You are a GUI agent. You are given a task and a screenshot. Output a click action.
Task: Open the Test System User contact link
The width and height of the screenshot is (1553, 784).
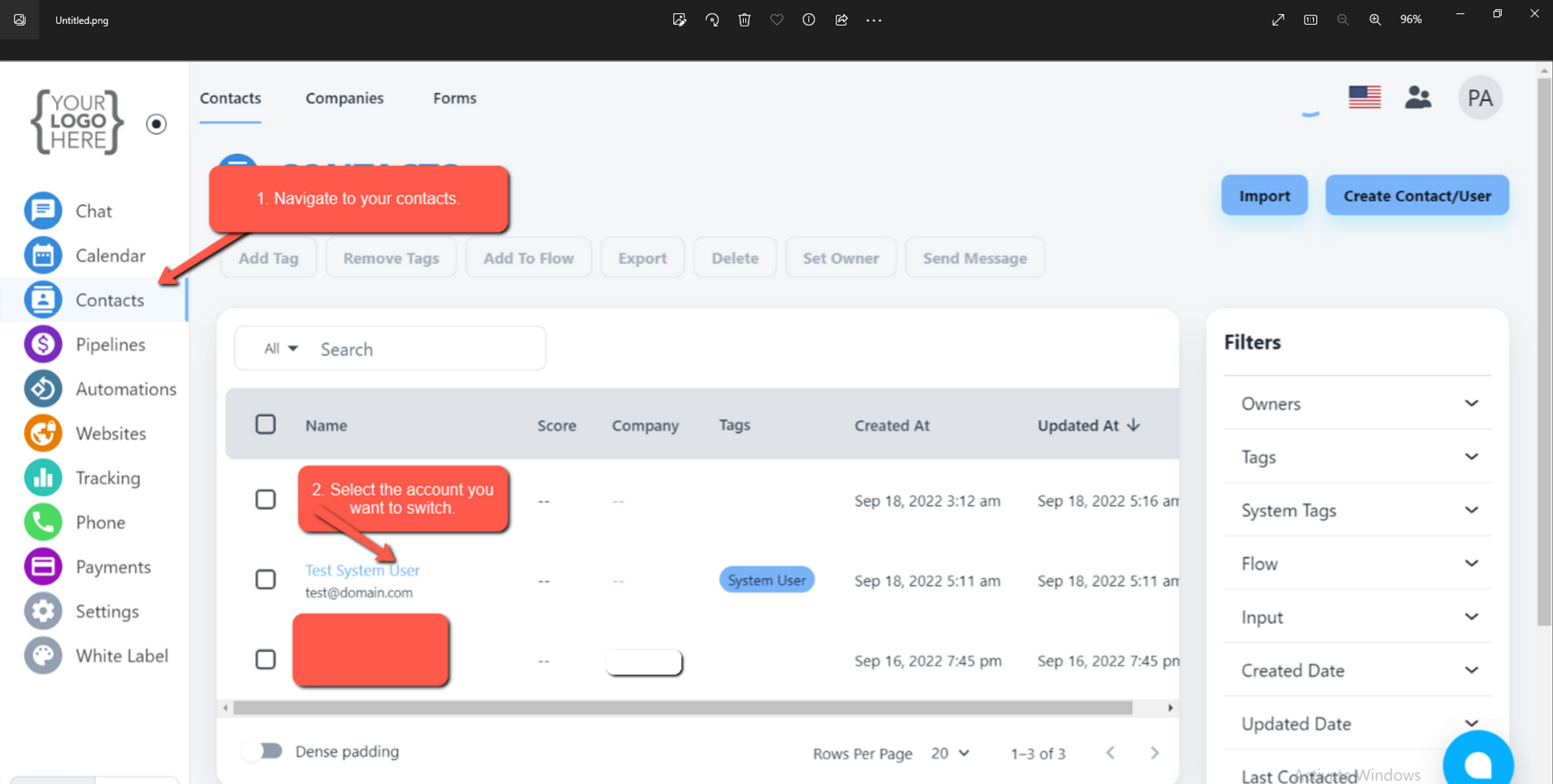pos(362,571)
